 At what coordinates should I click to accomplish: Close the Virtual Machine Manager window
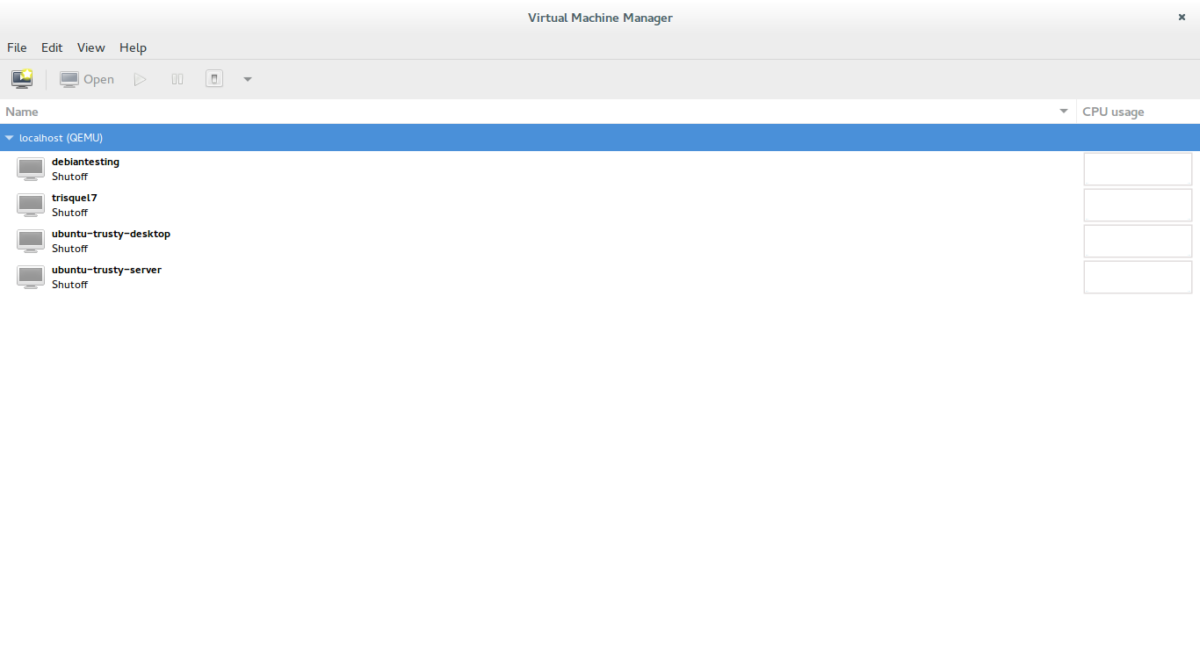[1182, 17]
